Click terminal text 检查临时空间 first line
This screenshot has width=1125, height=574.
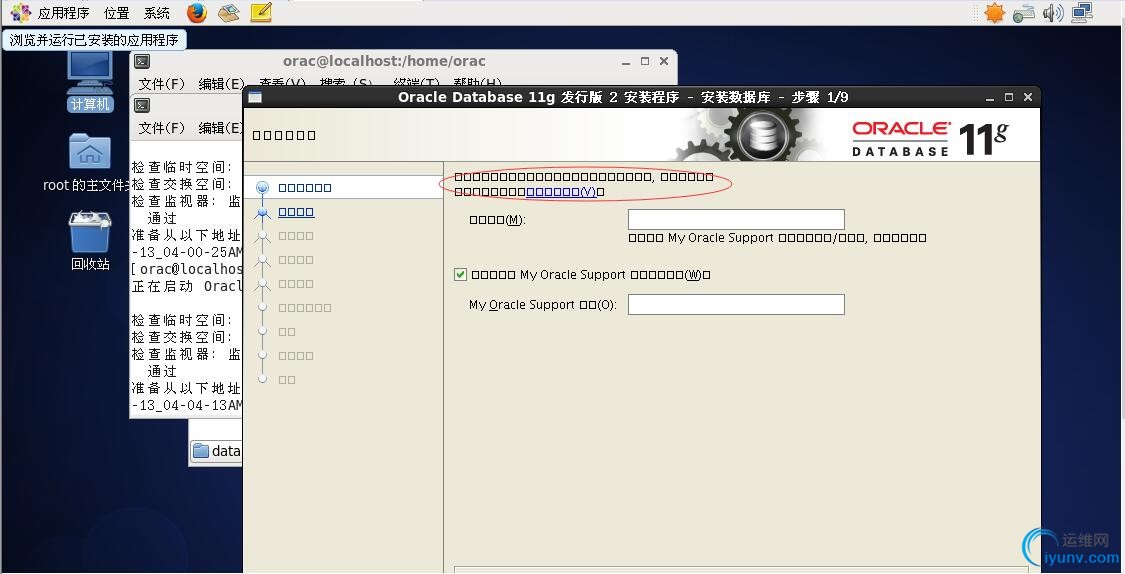(x=182, y=167)
